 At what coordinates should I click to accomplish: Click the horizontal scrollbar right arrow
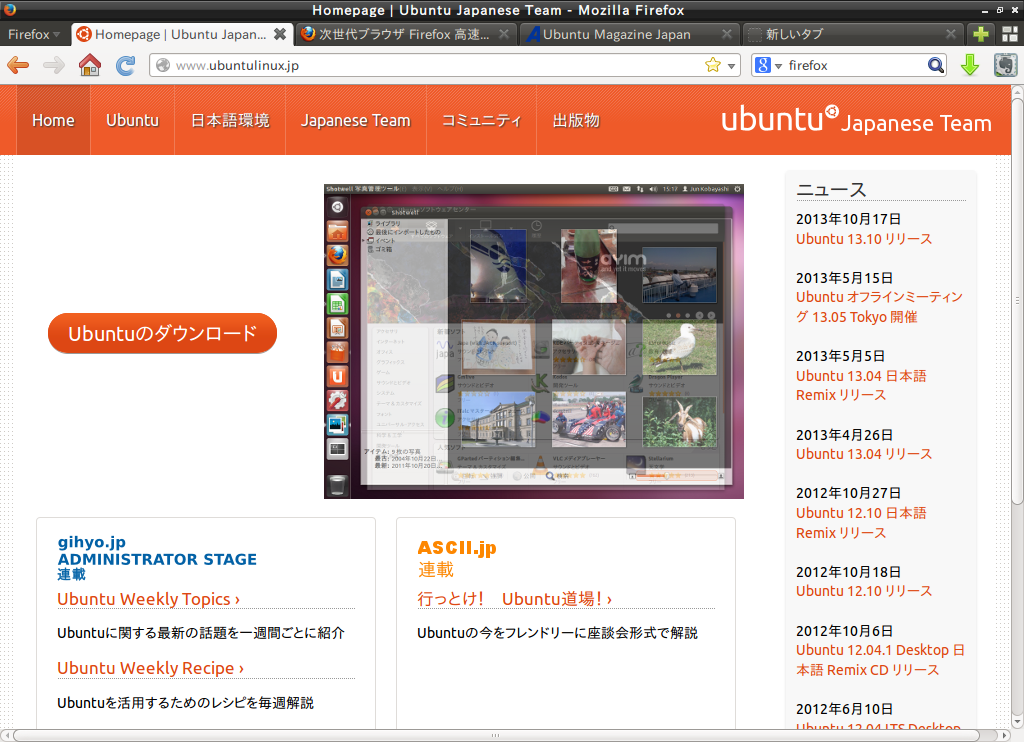(x=1004, y=735)
